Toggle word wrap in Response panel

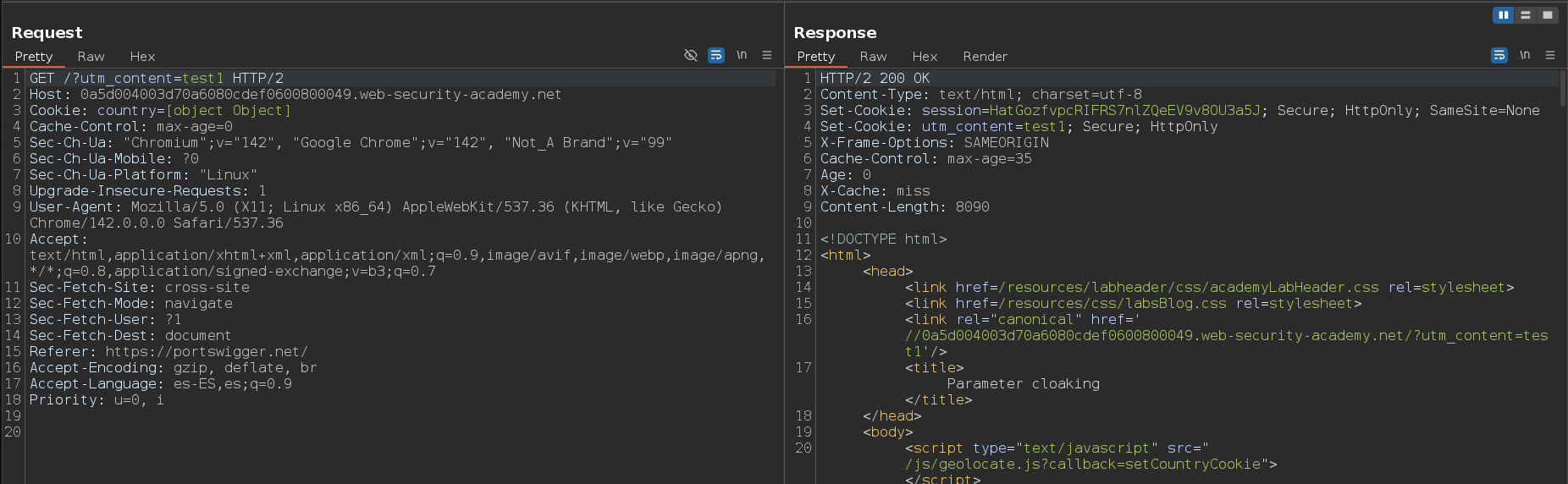click(1499, 56)
